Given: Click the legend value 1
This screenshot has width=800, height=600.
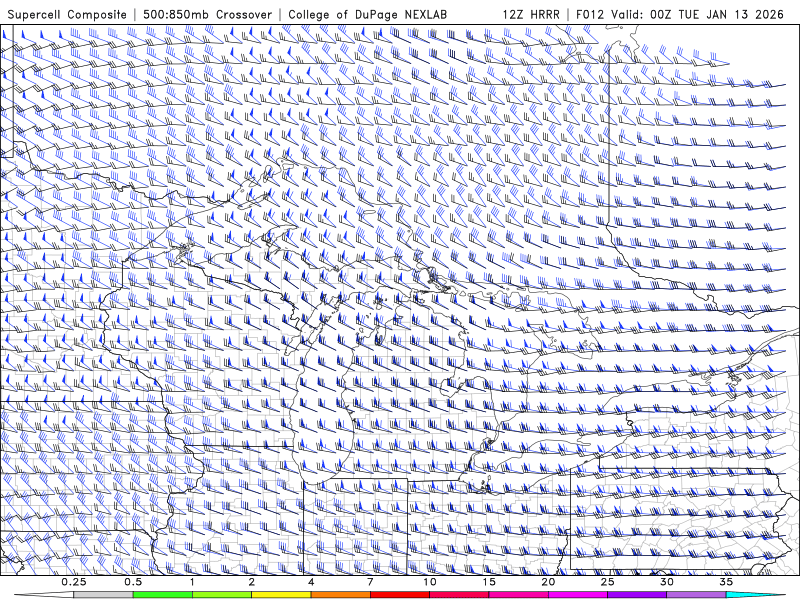Looking at the screenshot, I should [x=192, y=582].
